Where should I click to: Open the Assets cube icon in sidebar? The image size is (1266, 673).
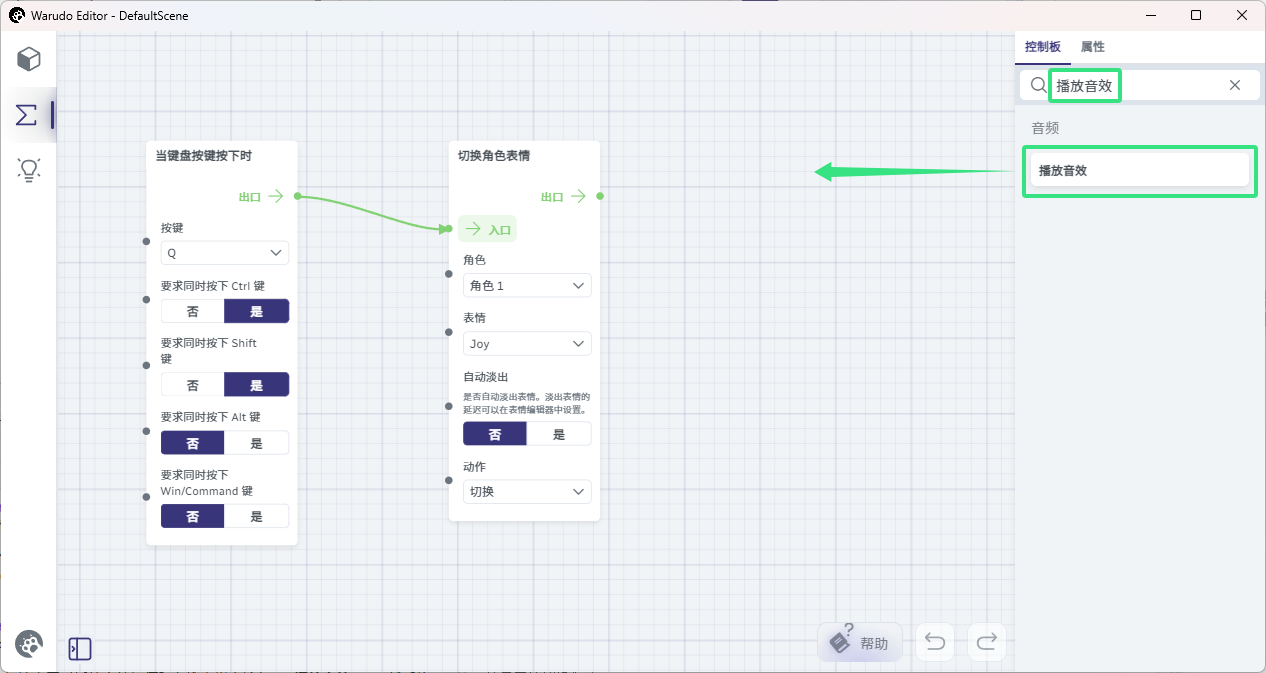coord(29,59)
